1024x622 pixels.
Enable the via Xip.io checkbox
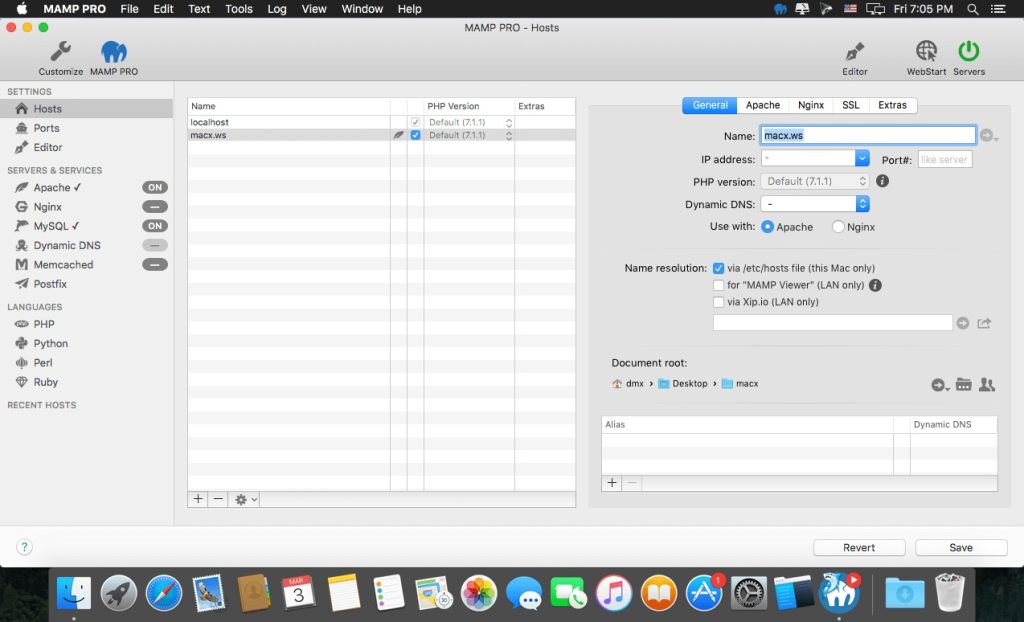pos(718,302)
